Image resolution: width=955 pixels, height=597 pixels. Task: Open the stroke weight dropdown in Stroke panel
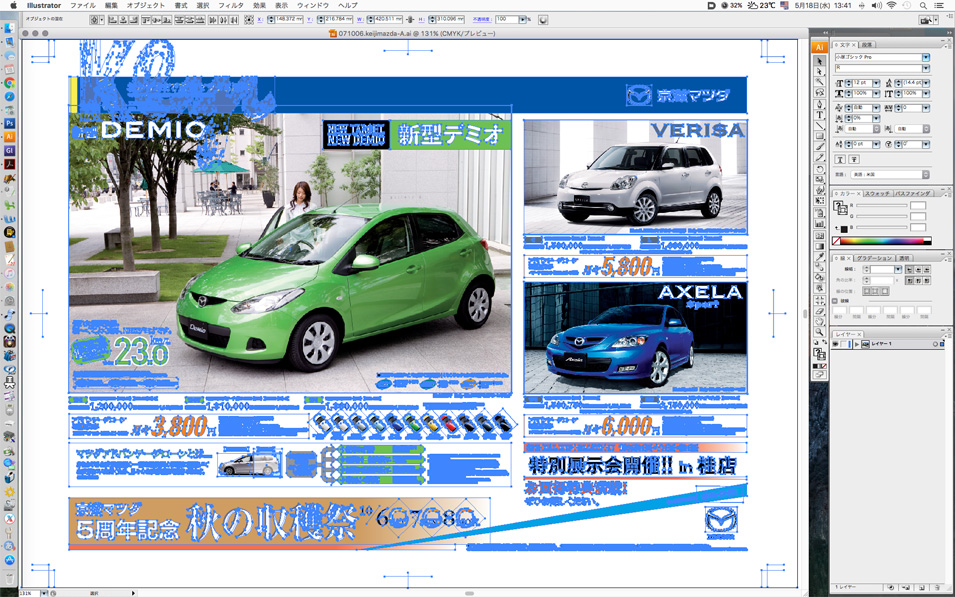pyautogui.click(x=898, y=270)
